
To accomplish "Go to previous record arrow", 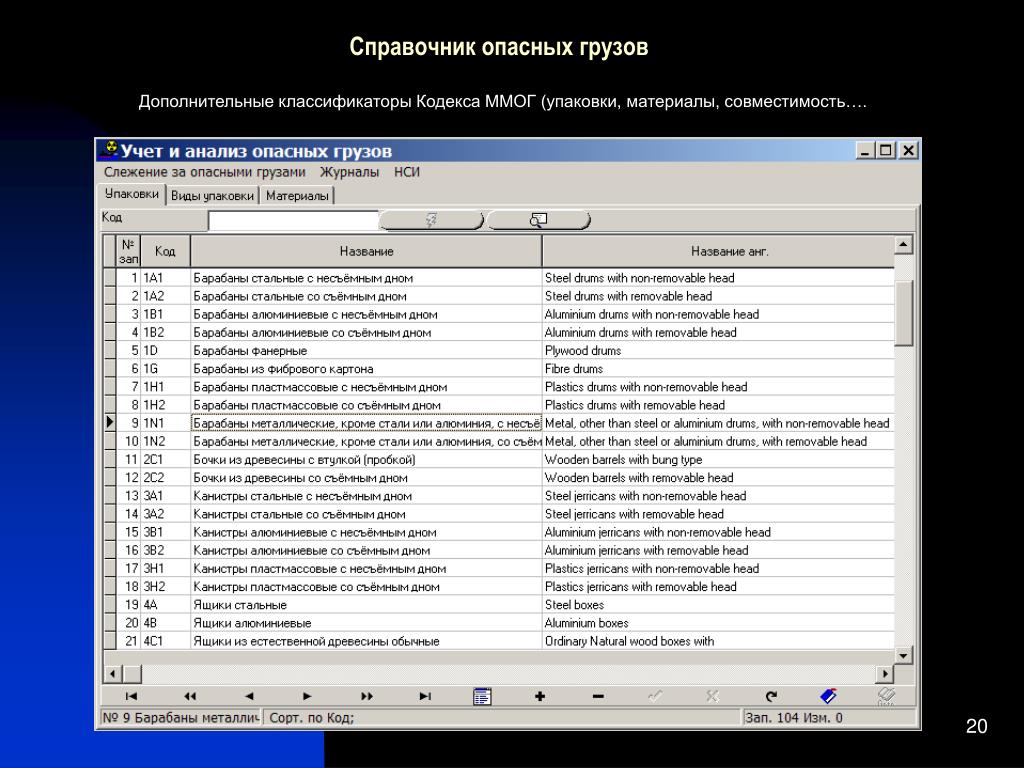I will coord(249,696).
